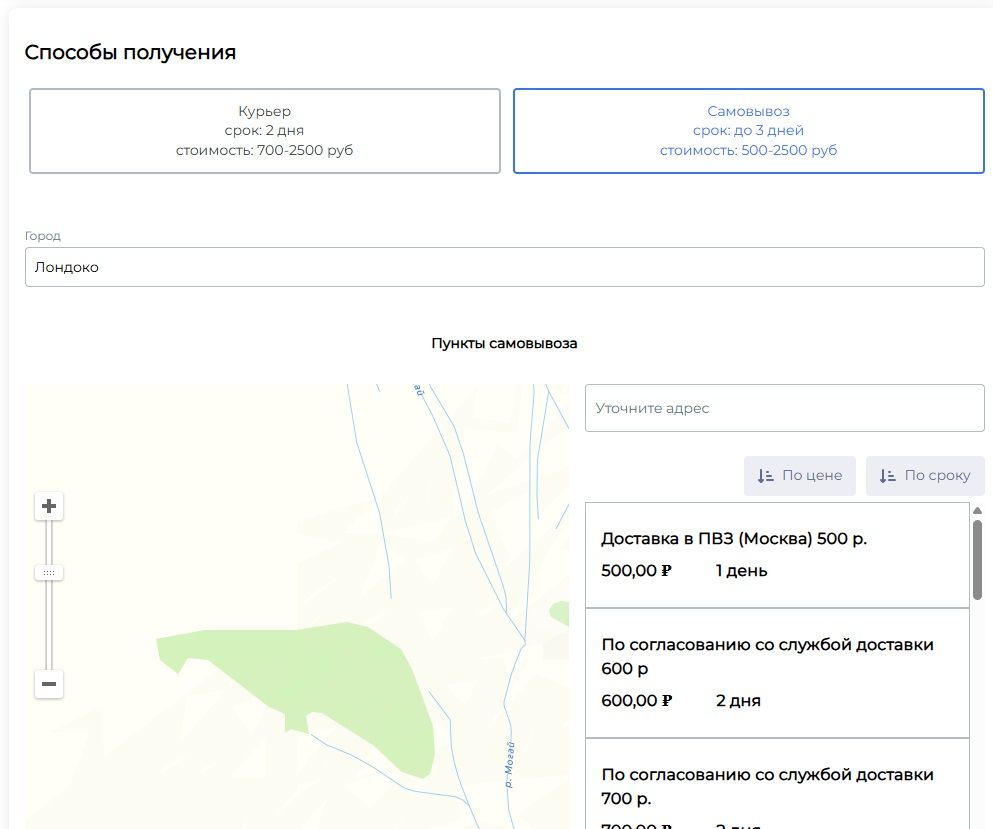Click the sort icon in По цене

tap(766, 476)
